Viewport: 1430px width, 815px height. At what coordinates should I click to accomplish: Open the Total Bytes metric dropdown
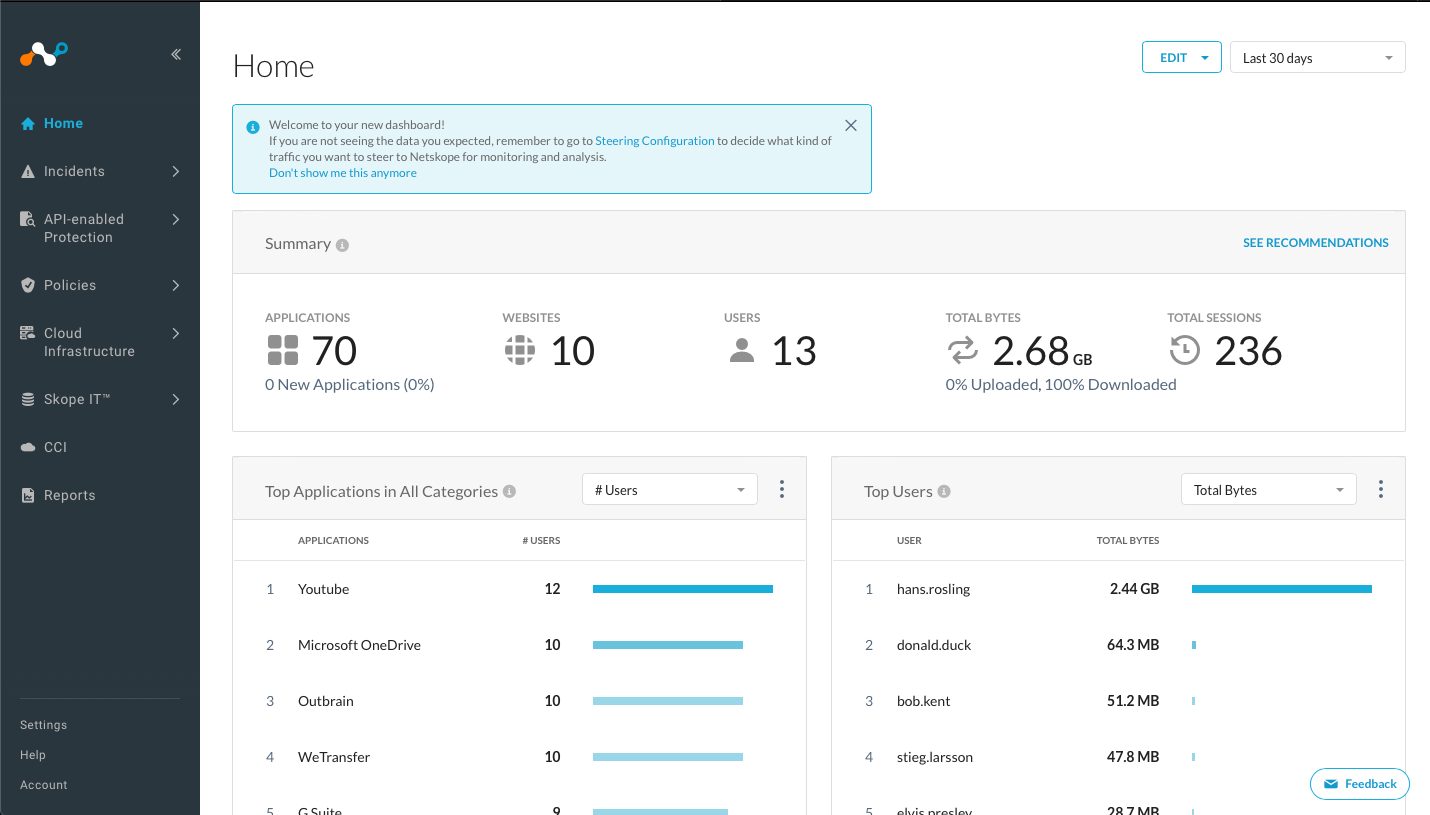tap(1268, 490)
